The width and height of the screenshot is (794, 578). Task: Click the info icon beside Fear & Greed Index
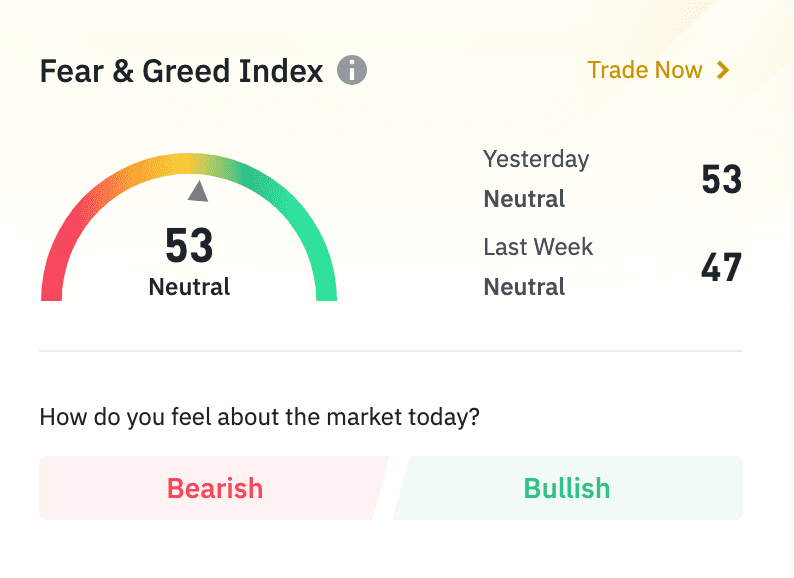point(352,71)
